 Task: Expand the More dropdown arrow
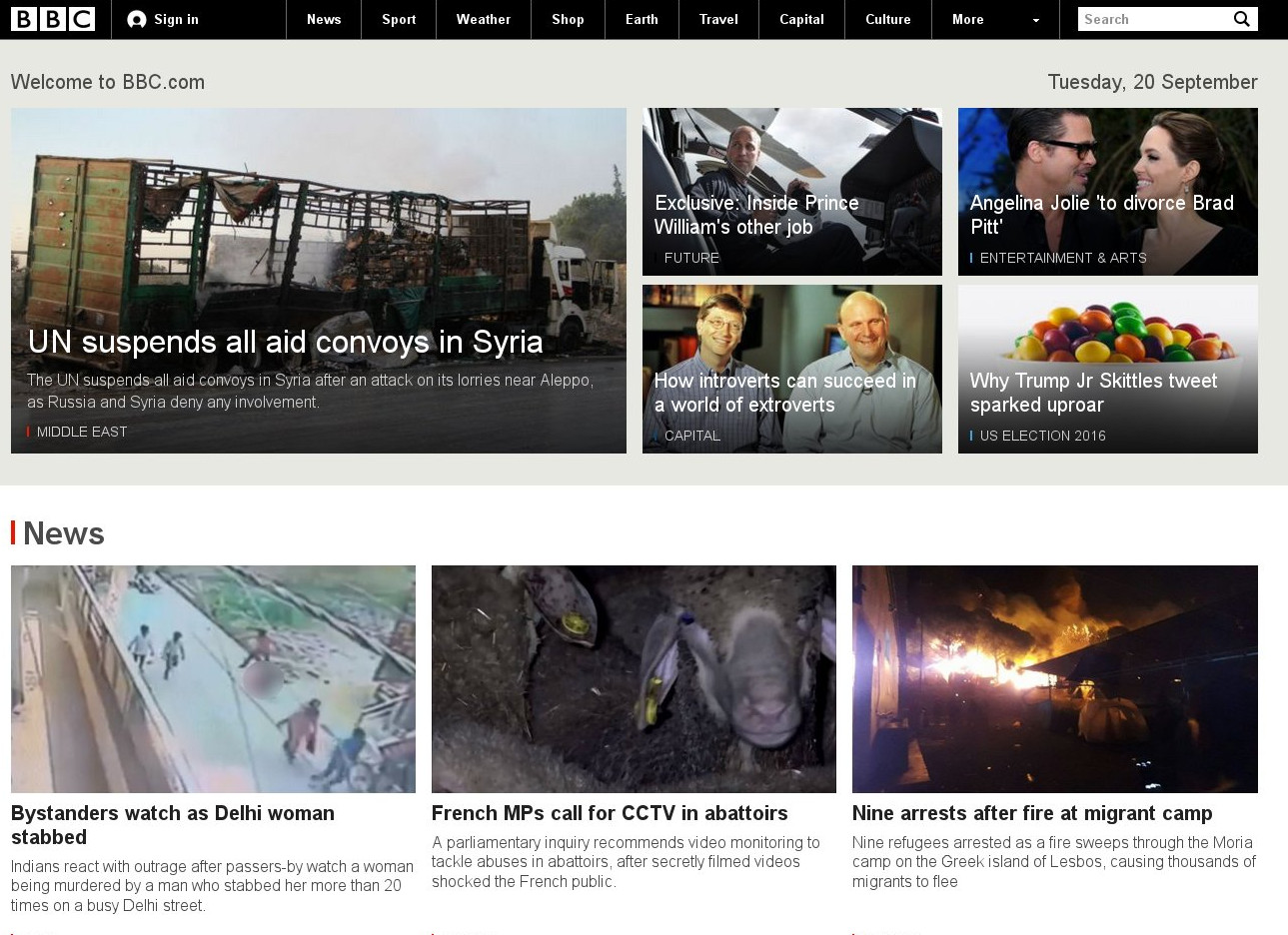click(x=1035, y=20)
